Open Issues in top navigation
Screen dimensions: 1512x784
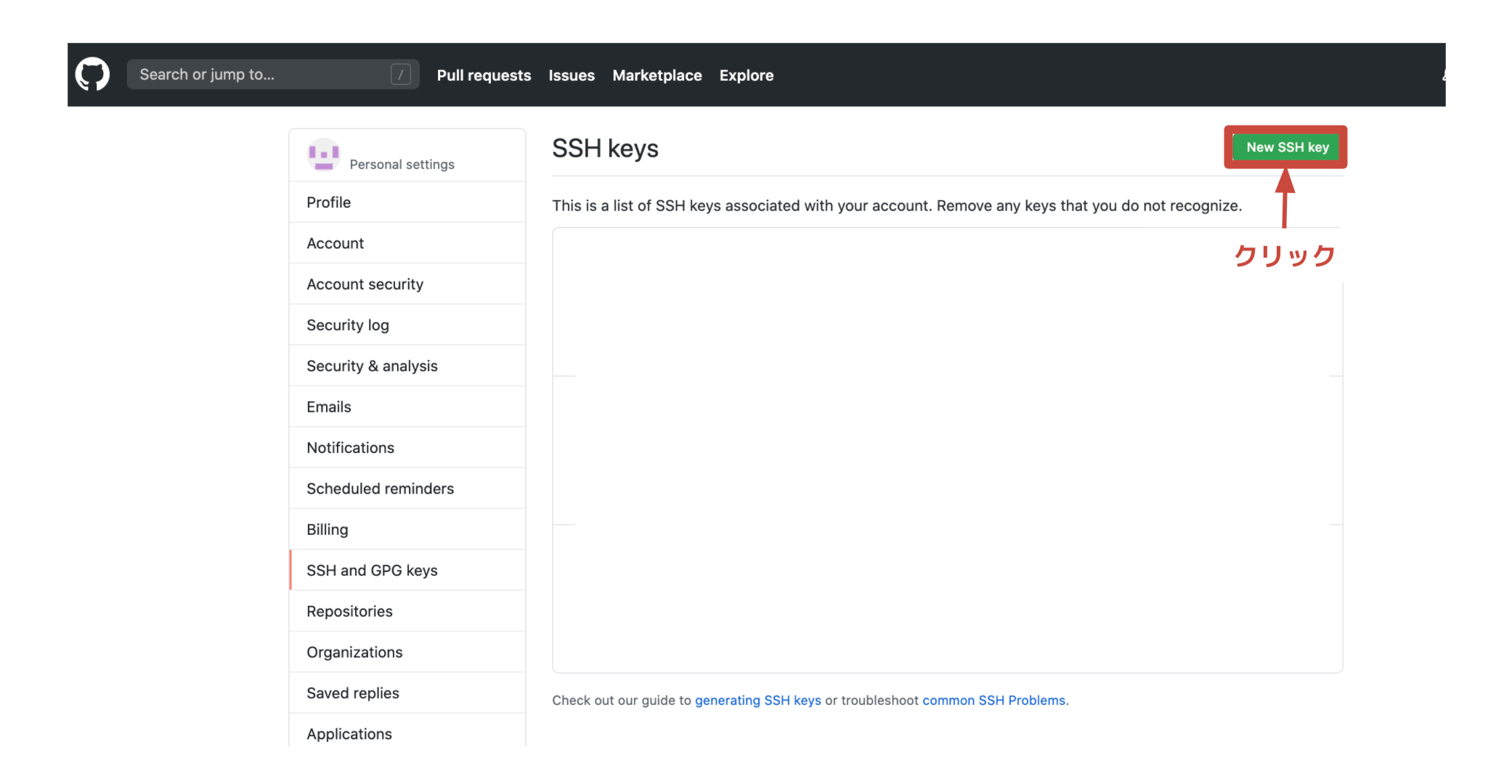point(571,75)
